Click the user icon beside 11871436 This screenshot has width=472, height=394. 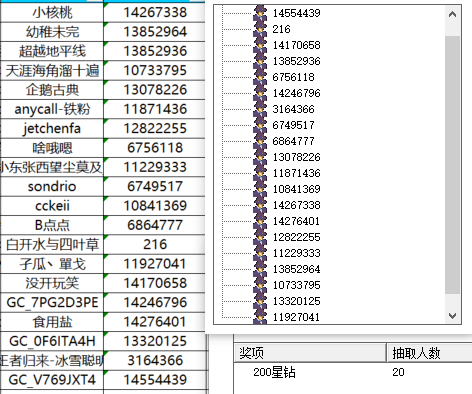260,173
